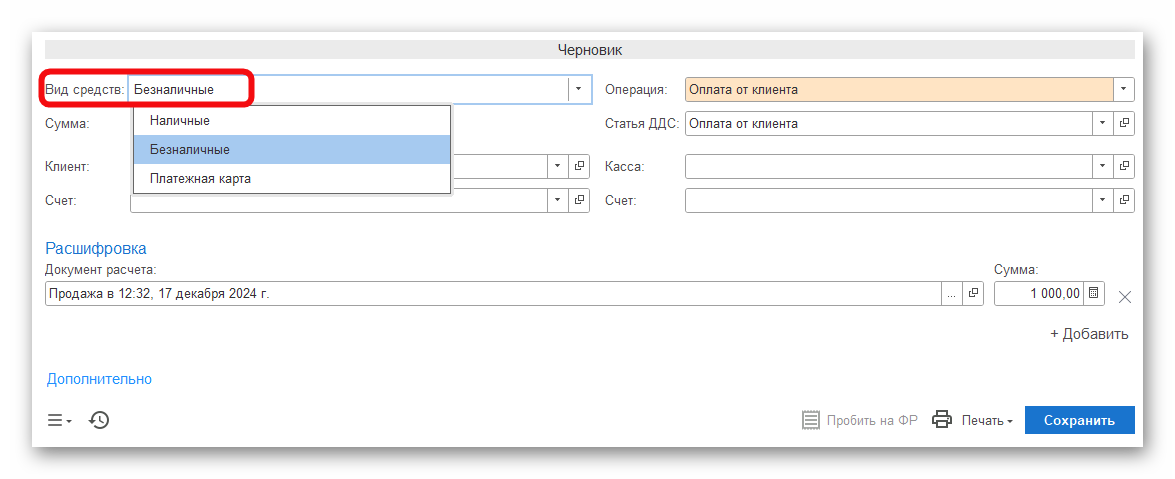The width and height of the screenshot is (1175, 479).
Task: Choose Платежная карта in the list
Action: coord(200,178)
